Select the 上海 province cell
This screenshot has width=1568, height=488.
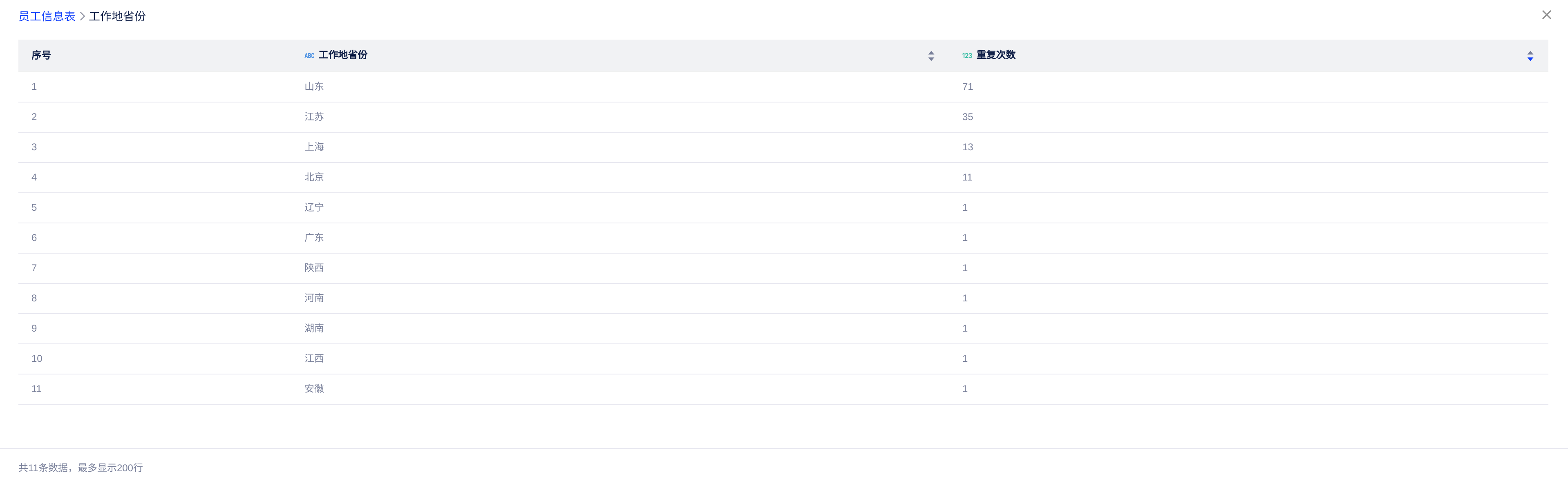click(314, 147)
